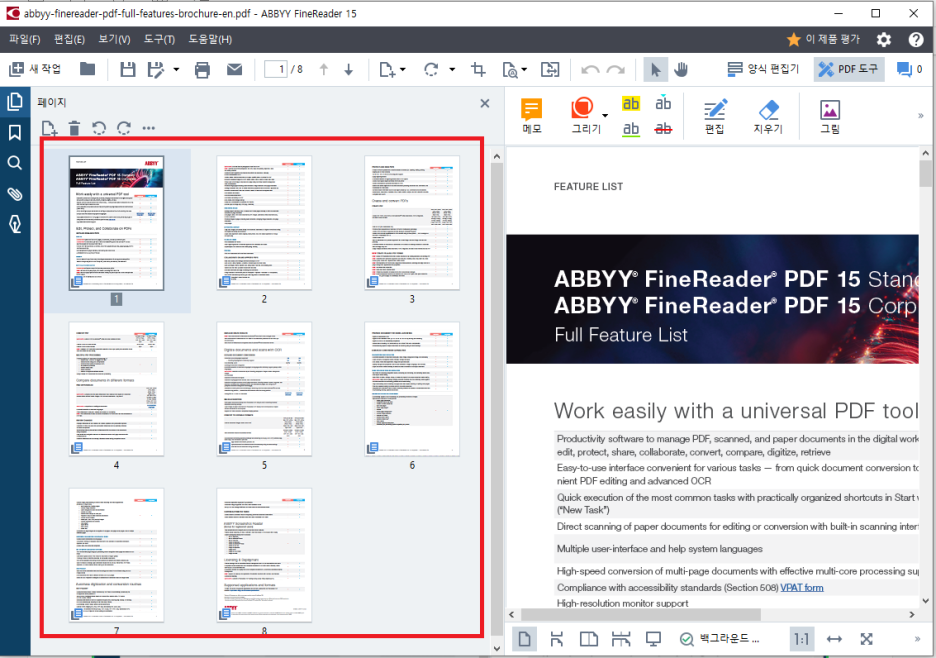Expand the Draw tool dropdown arrow
This screenshot has width=936, height=658.
click(605, 115)
